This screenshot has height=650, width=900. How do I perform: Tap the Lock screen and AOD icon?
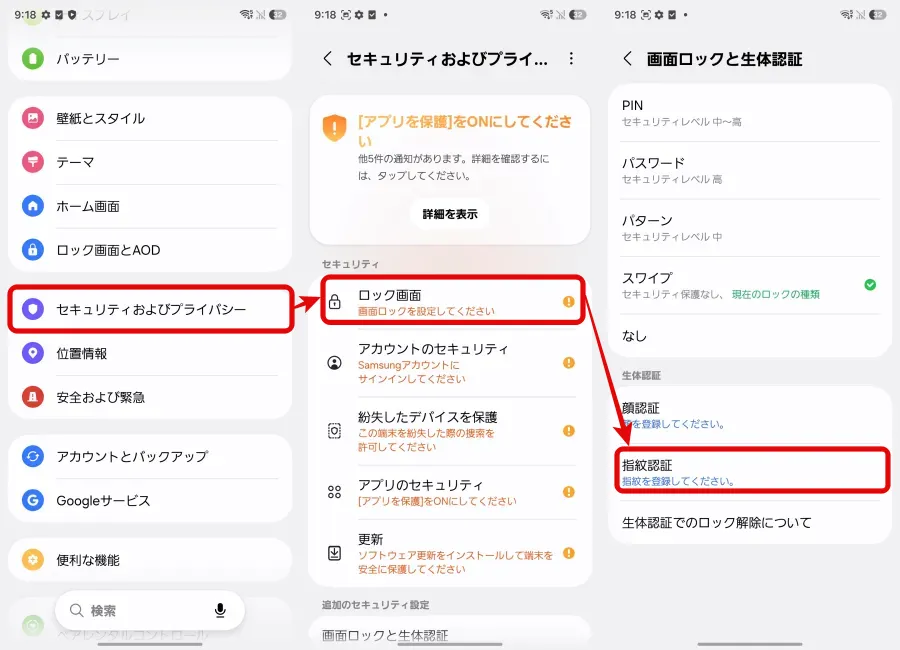coord(33,250)
